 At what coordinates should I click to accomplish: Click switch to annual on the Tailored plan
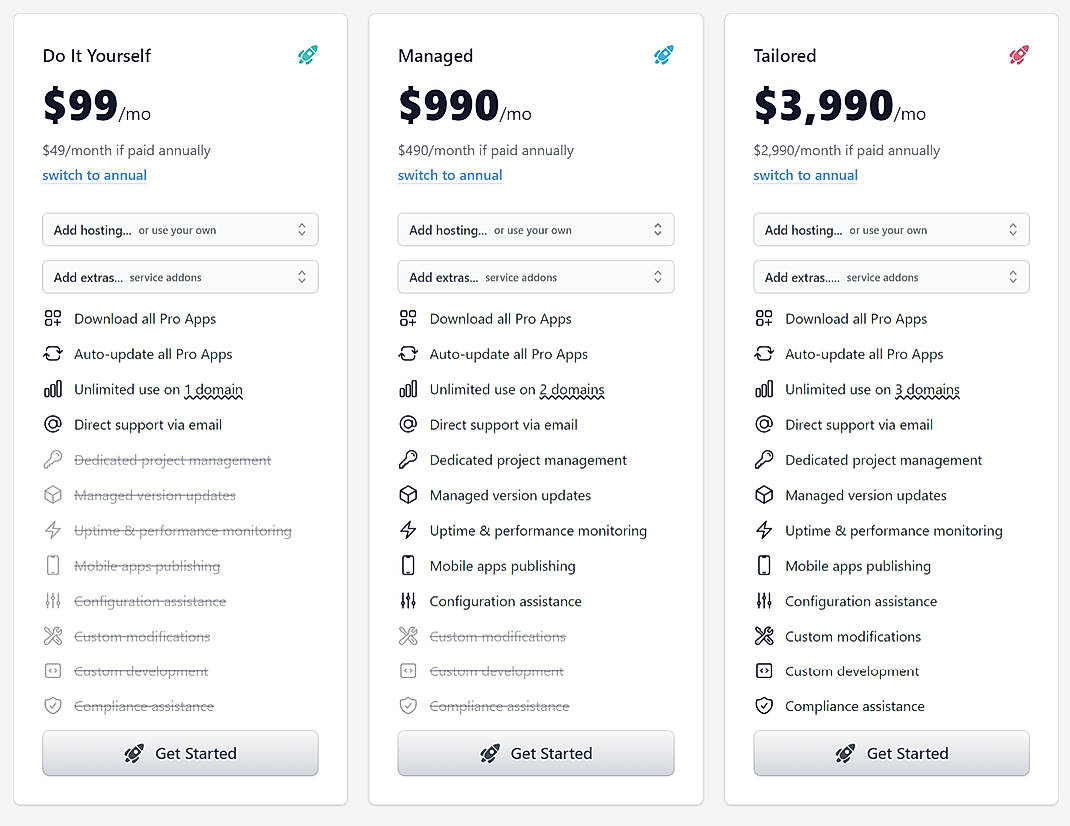805,175
